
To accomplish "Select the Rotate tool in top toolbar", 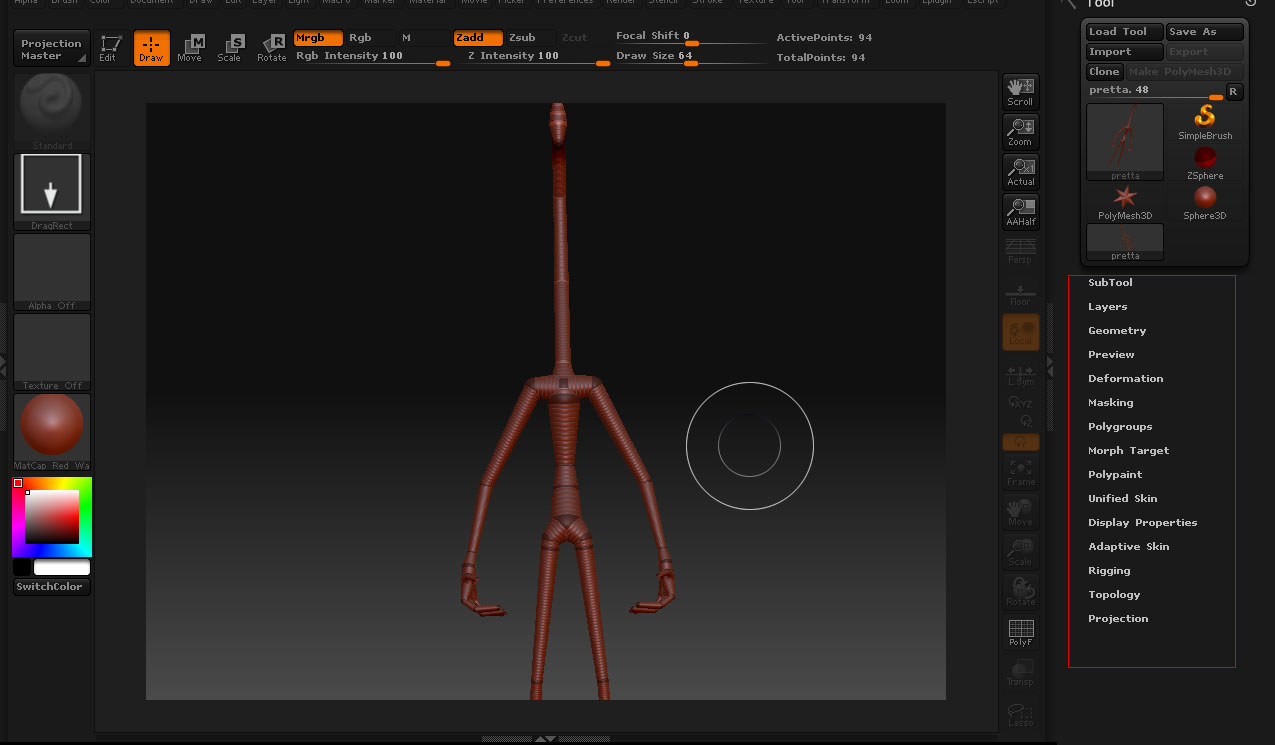I will click(272, 47).
